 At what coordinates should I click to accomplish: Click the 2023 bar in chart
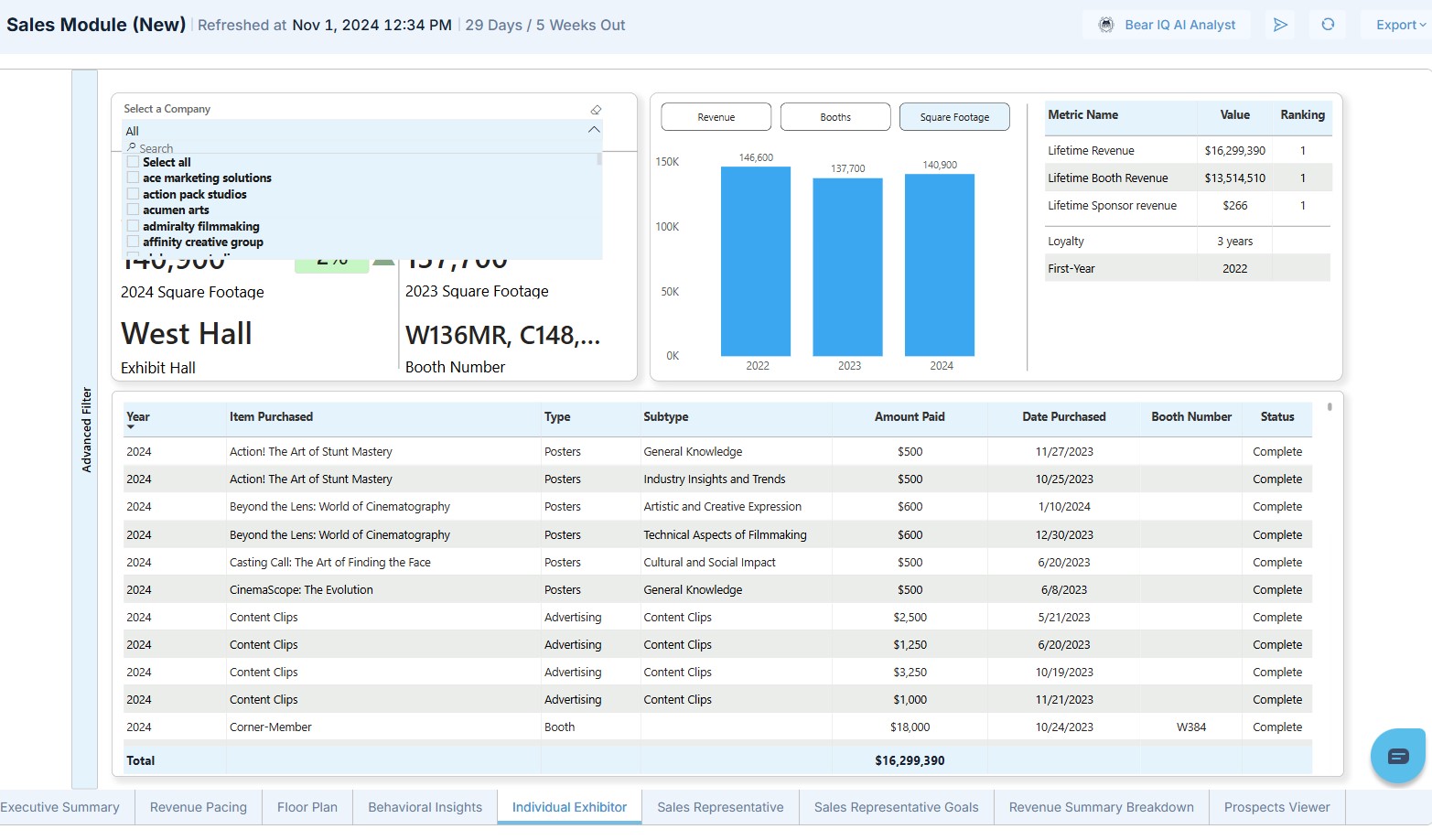(847, 267)
